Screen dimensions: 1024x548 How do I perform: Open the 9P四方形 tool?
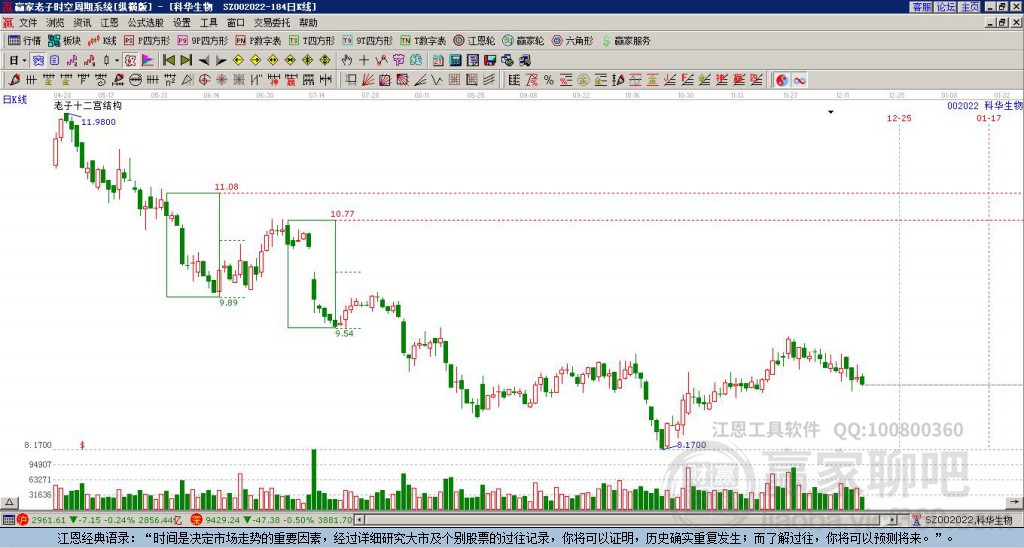coord(203,40)
